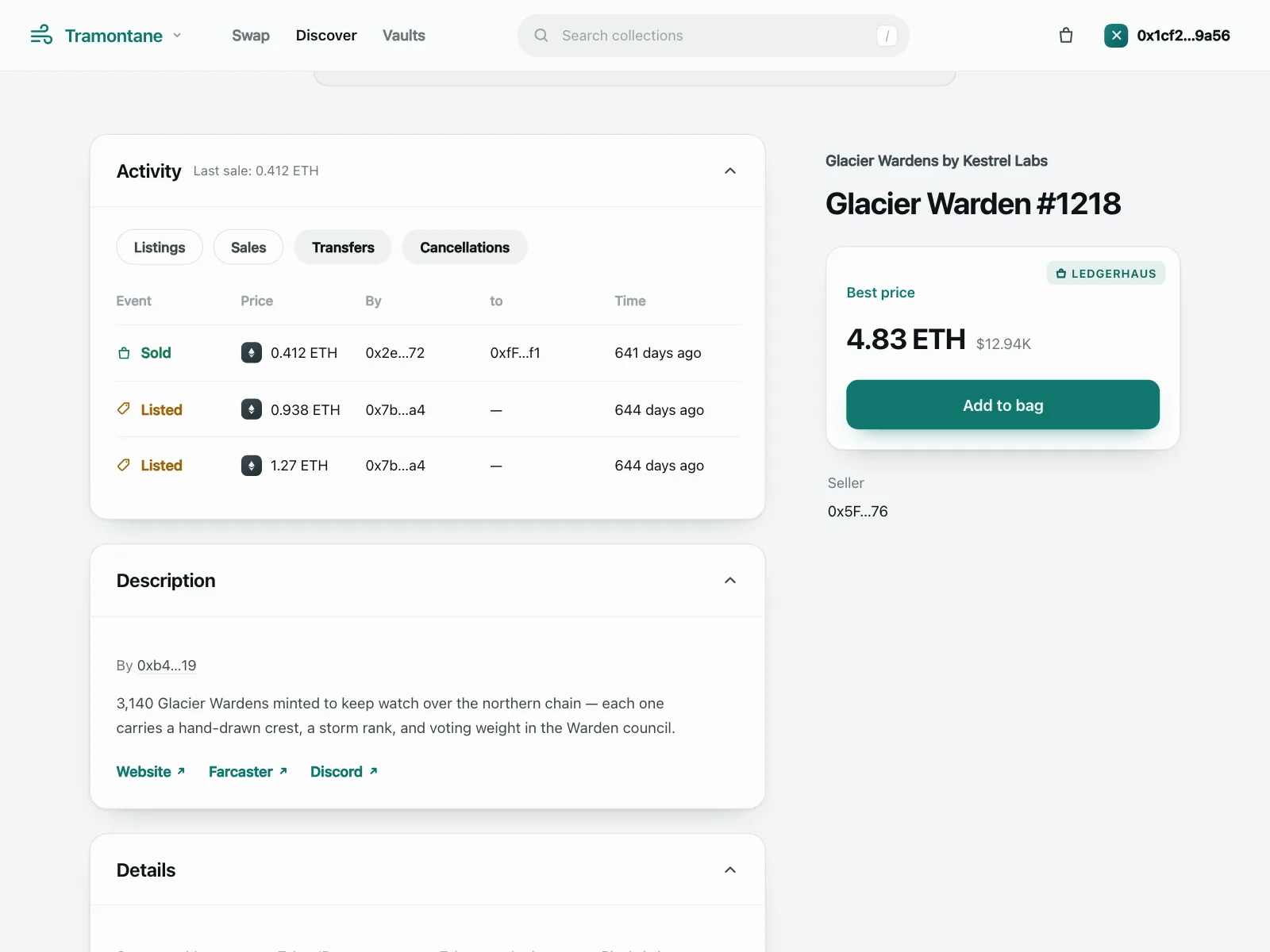Toggle the Sales filter
The image size is (1270, 952).
click(x=248, y=248)
